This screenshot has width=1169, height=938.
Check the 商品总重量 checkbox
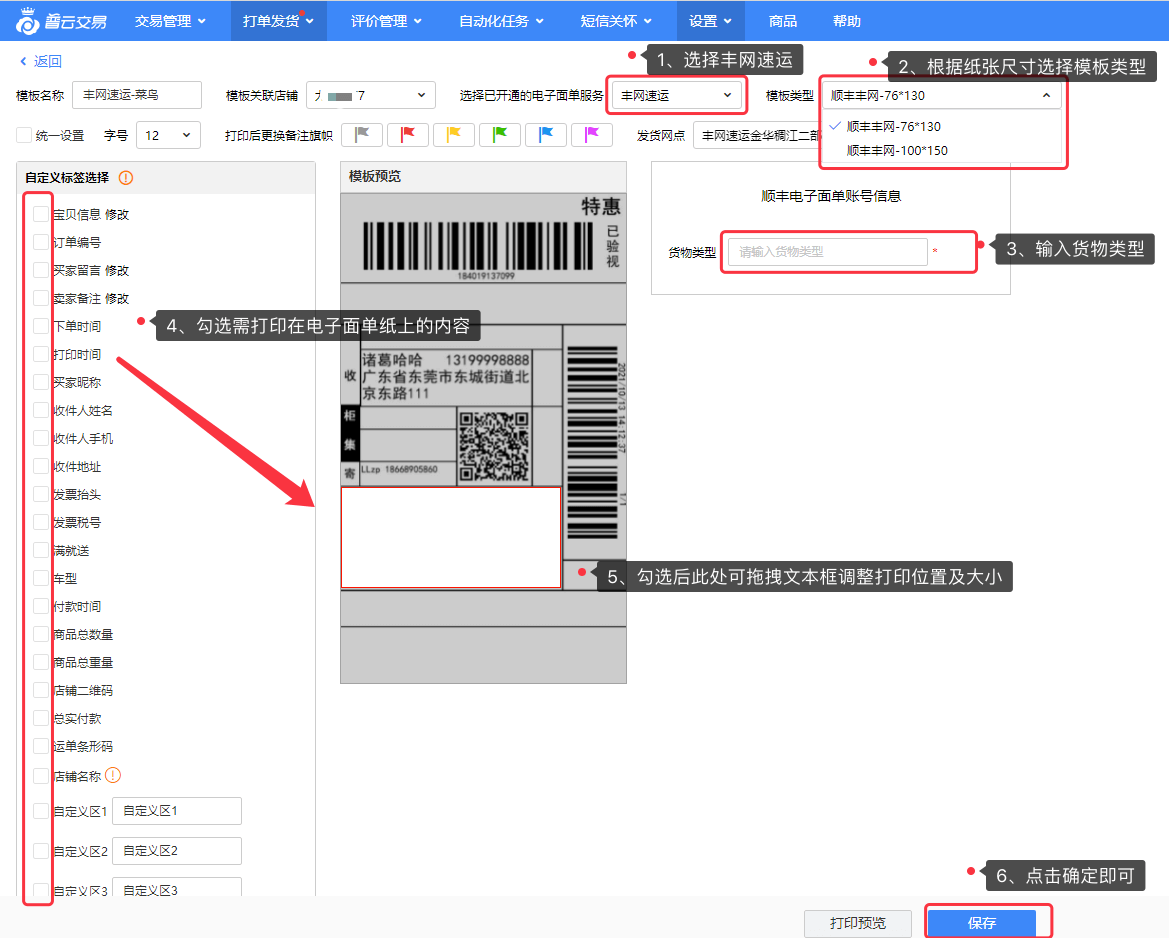tap(40, 662)
